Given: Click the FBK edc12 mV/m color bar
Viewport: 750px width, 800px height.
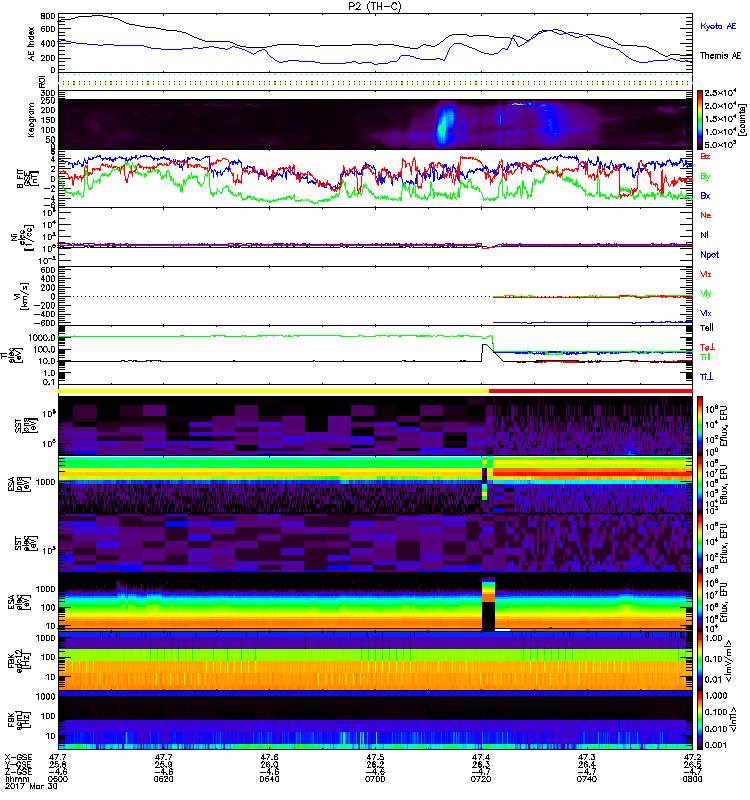Looking at the screenshot, I should (699, 661).
